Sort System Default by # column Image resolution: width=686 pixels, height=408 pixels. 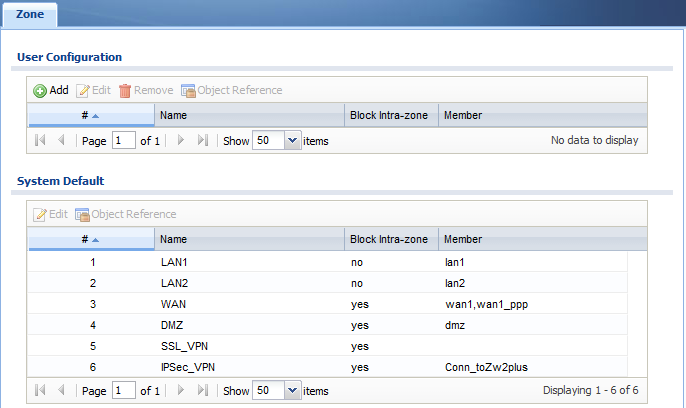[x=91, y=239]
